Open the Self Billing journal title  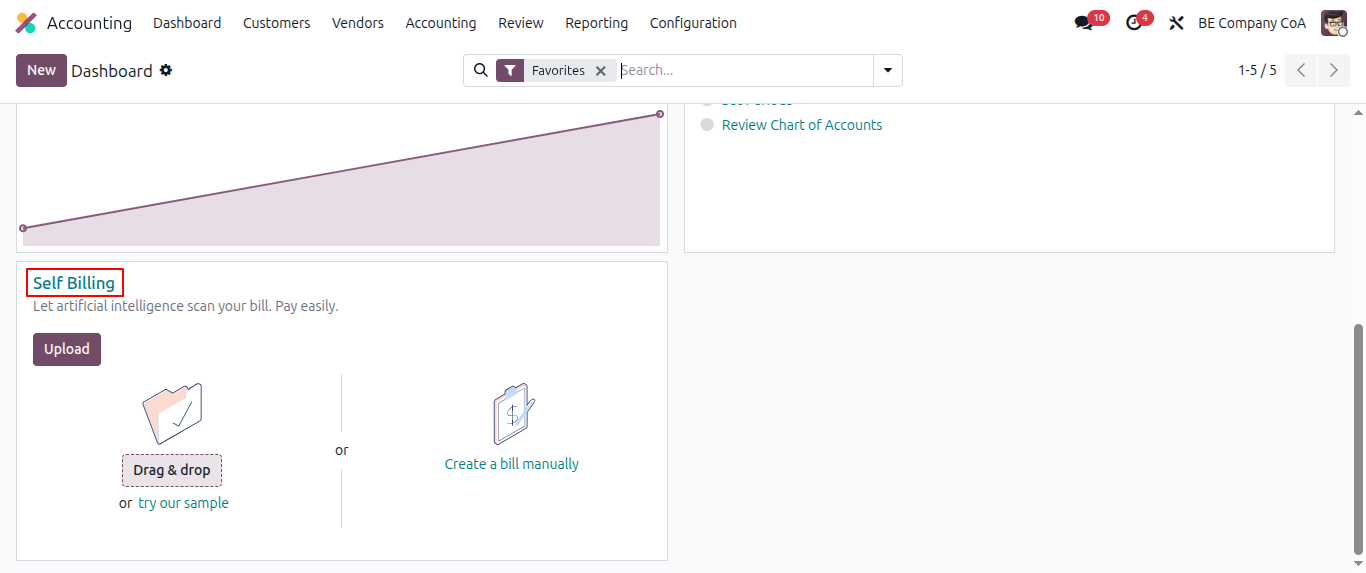point(74,283)
